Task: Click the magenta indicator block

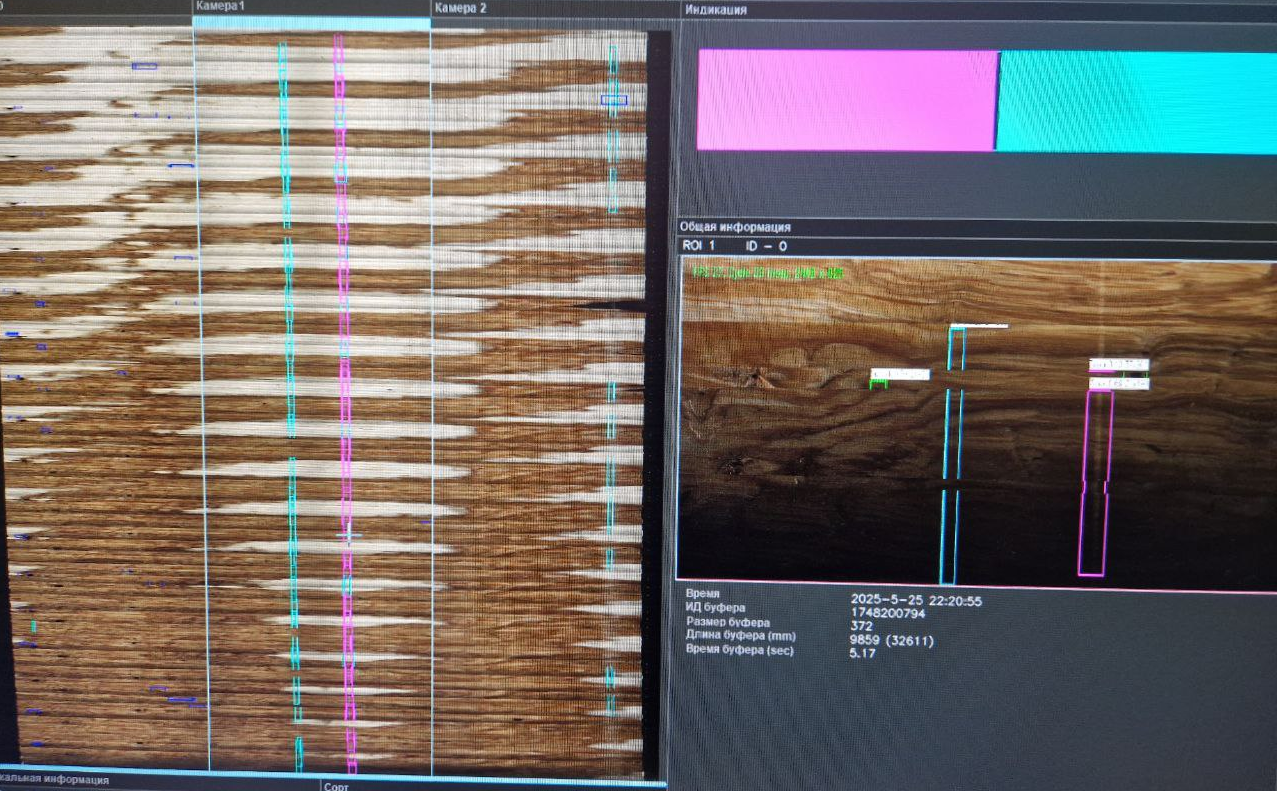Action: point(846,100)
